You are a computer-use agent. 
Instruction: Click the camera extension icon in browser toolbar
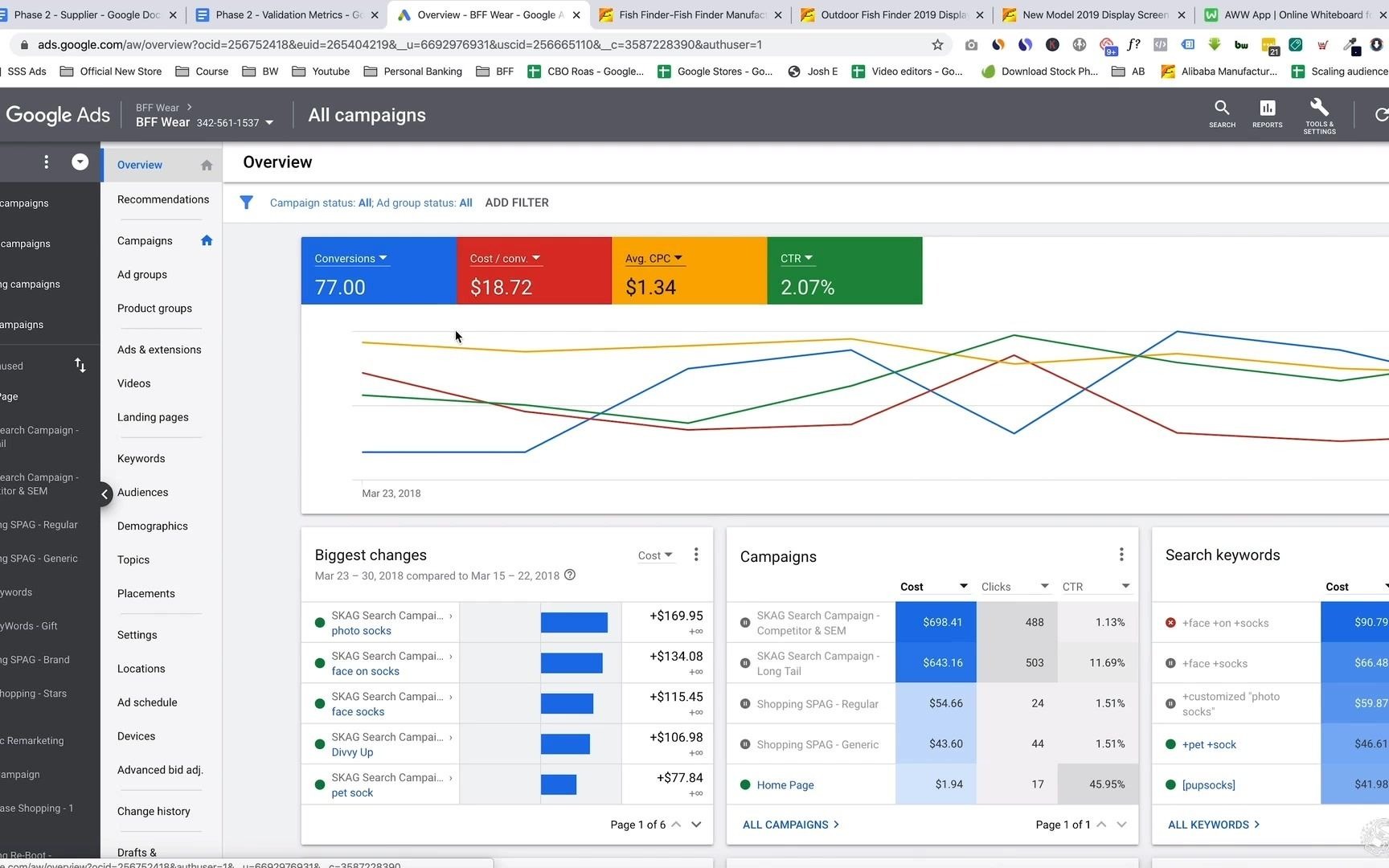[x=971, y=45]
